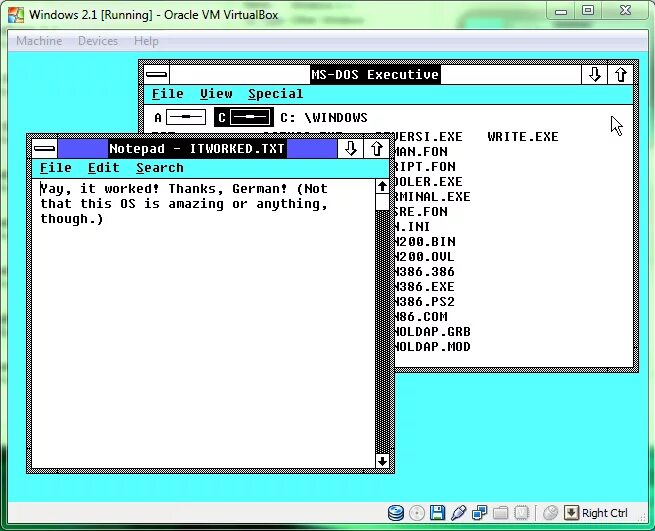The height and width of the screenshot is (531, 655).
Task: Click the mouse integration status icon
Action: 551,513
